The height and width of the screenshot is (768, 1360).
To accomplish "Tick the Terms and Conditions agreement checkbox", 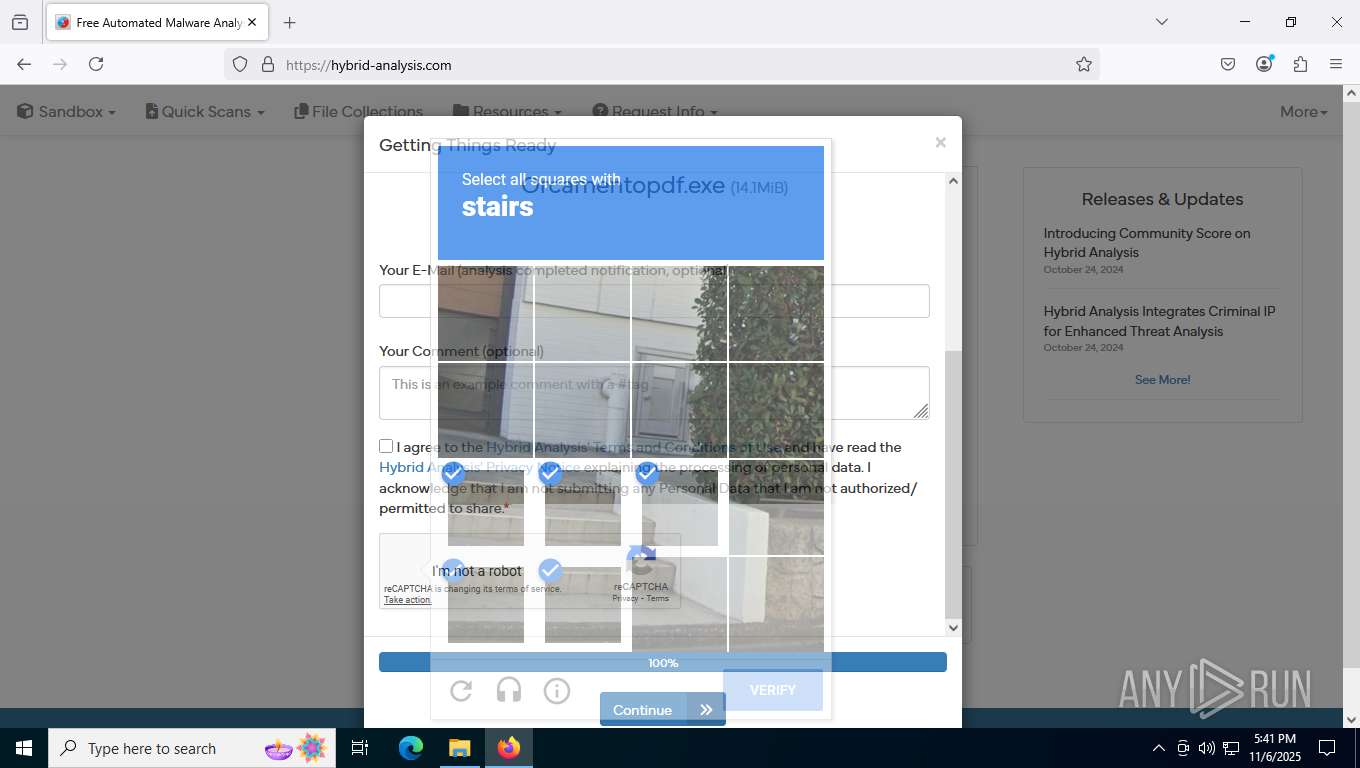I will 386,446.
